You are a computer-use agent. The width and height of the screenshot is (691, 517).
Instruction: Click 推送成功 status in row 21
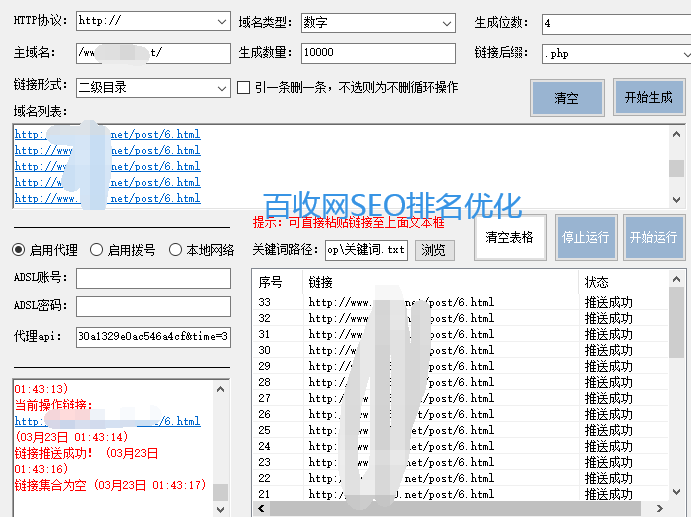[609, 494]
